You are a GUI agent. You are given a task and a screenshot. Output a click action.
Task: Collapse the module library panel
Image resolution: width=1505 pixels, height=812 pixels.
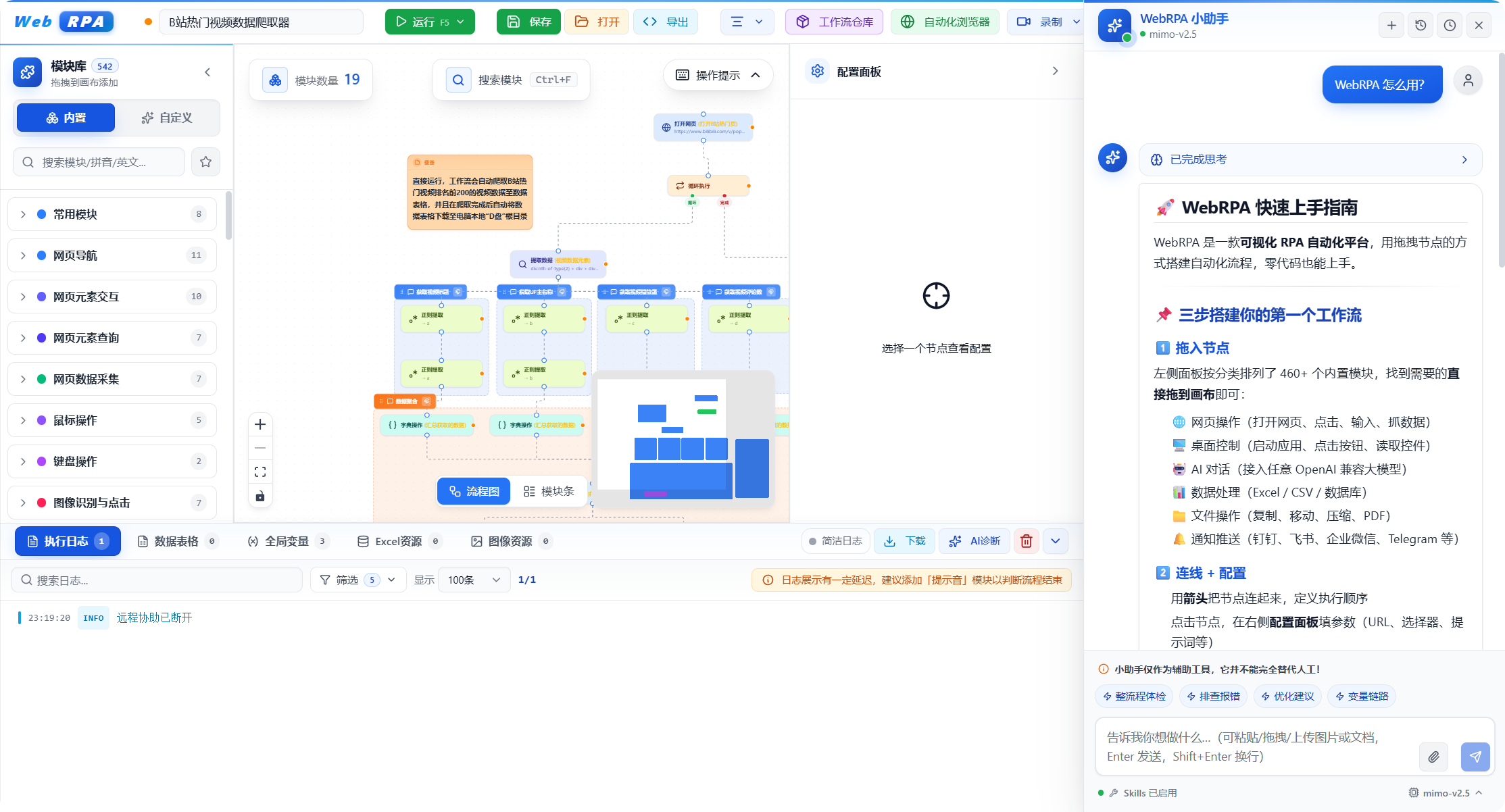pos(207,72)
